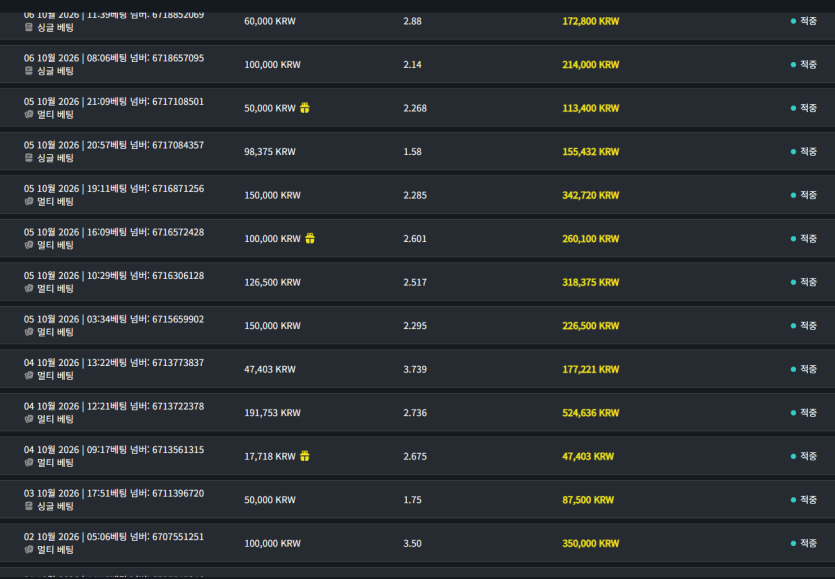835x579 pixels.
Task: Click the 260,100 KRW payout
Action: click(591, 239)
